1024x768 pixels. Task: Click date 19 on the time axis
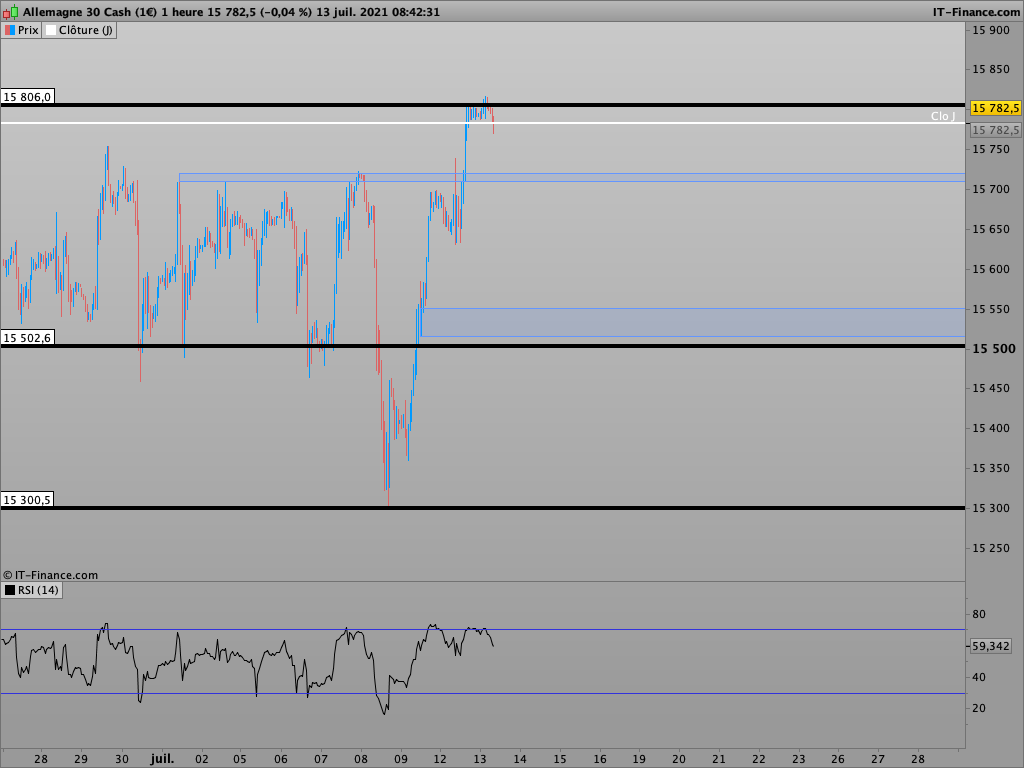(x=639, y=758)
